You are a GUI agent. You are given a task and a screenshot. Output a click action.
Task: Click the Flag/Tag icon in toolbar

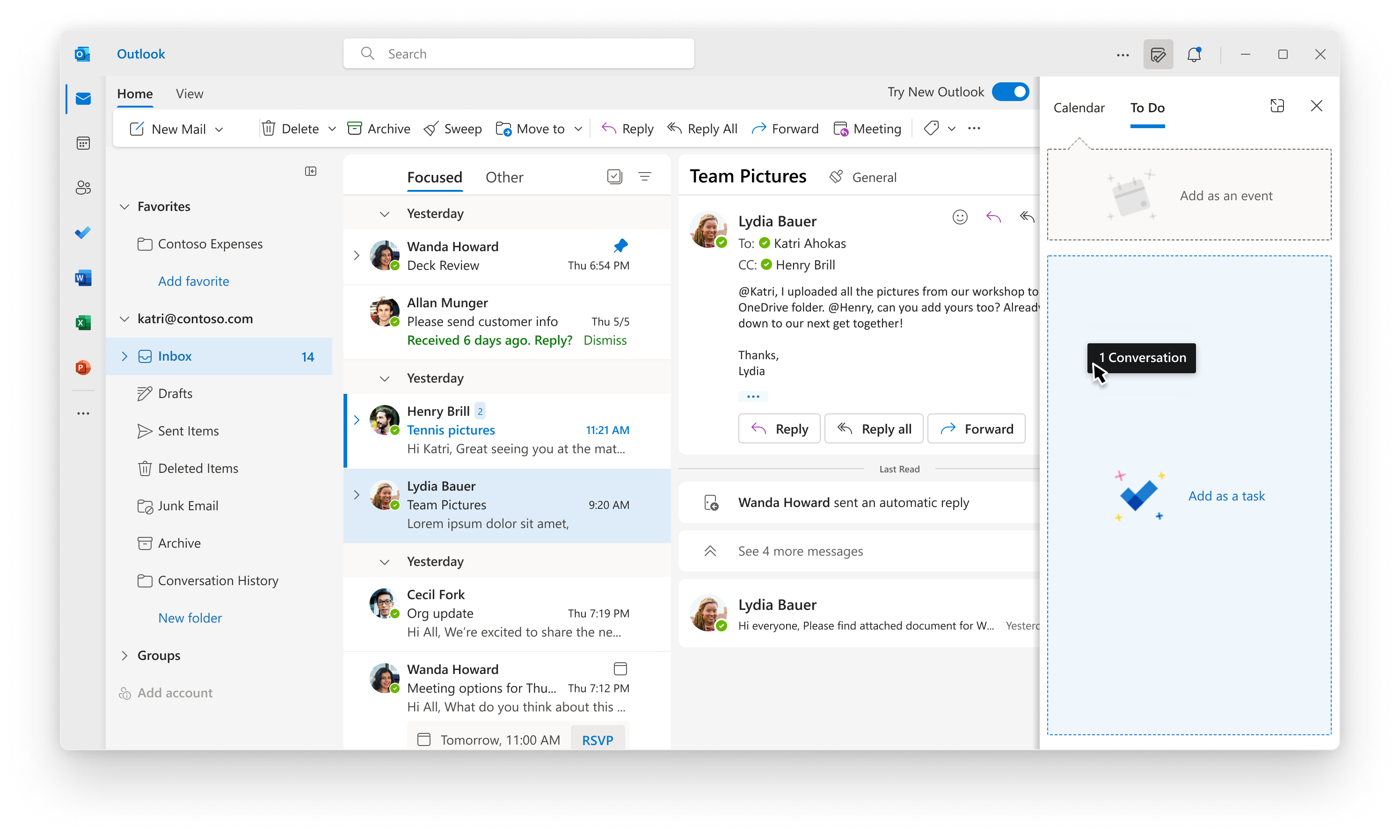pyautogui.click(x=930, y=128)
